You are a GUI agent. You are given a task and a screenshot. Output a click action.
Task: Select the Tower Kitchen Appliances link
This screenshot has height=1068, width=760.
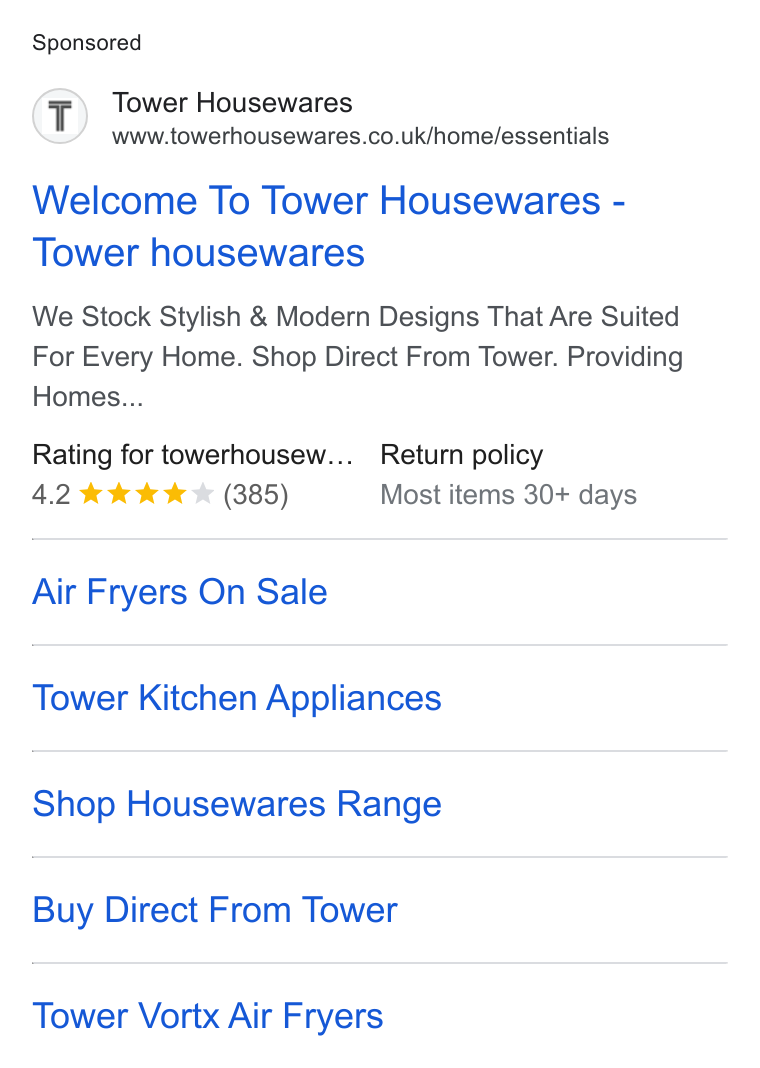237,697
